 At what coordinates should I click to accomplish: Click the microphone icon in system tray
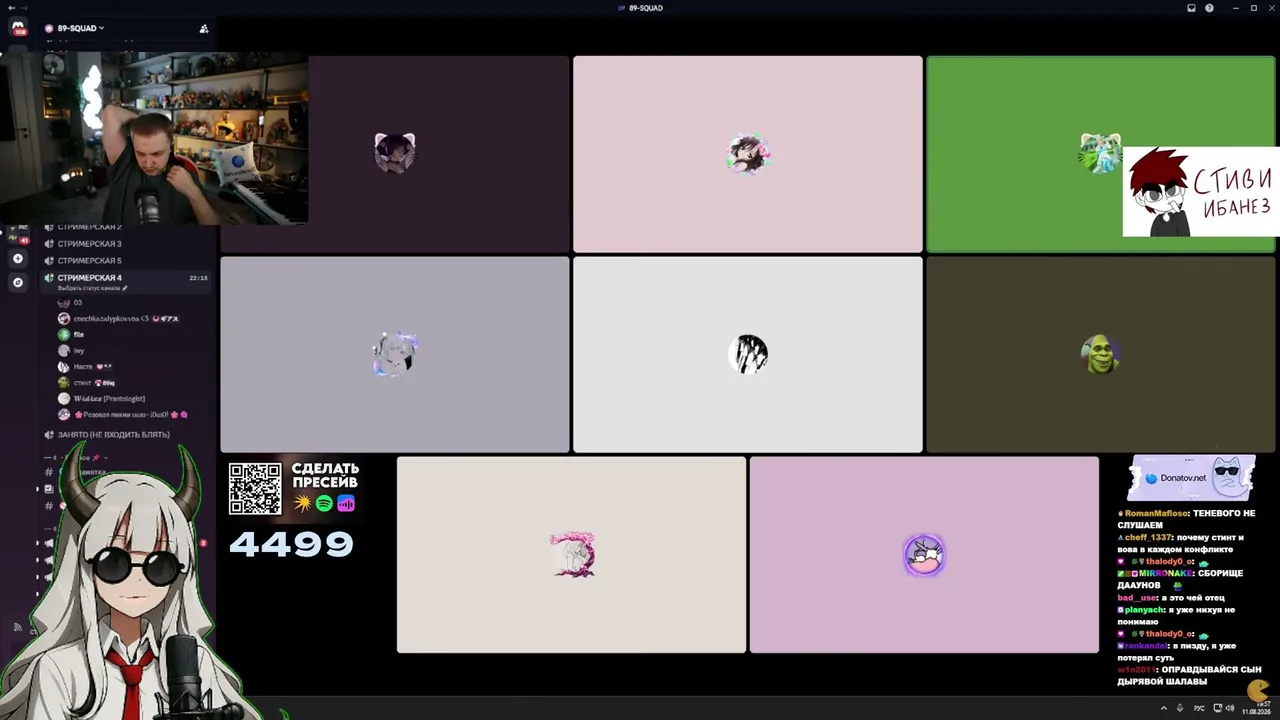[x=1180, y=708]
